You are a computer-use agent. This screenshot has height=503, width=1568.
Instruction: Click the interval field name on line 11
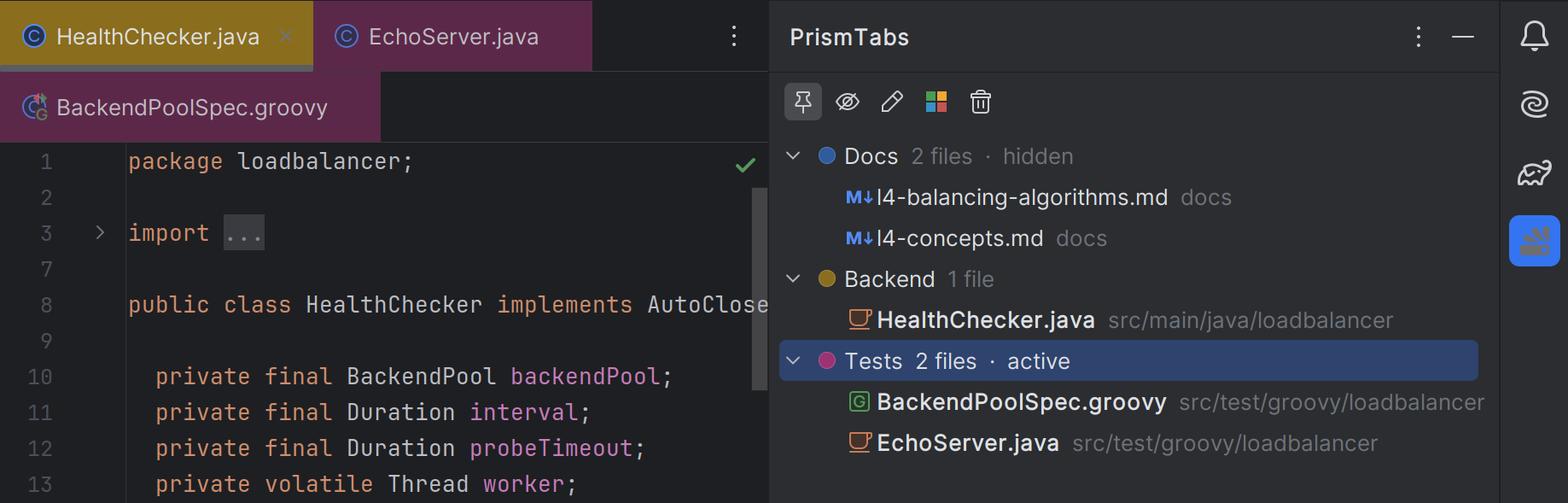[523, 412]
